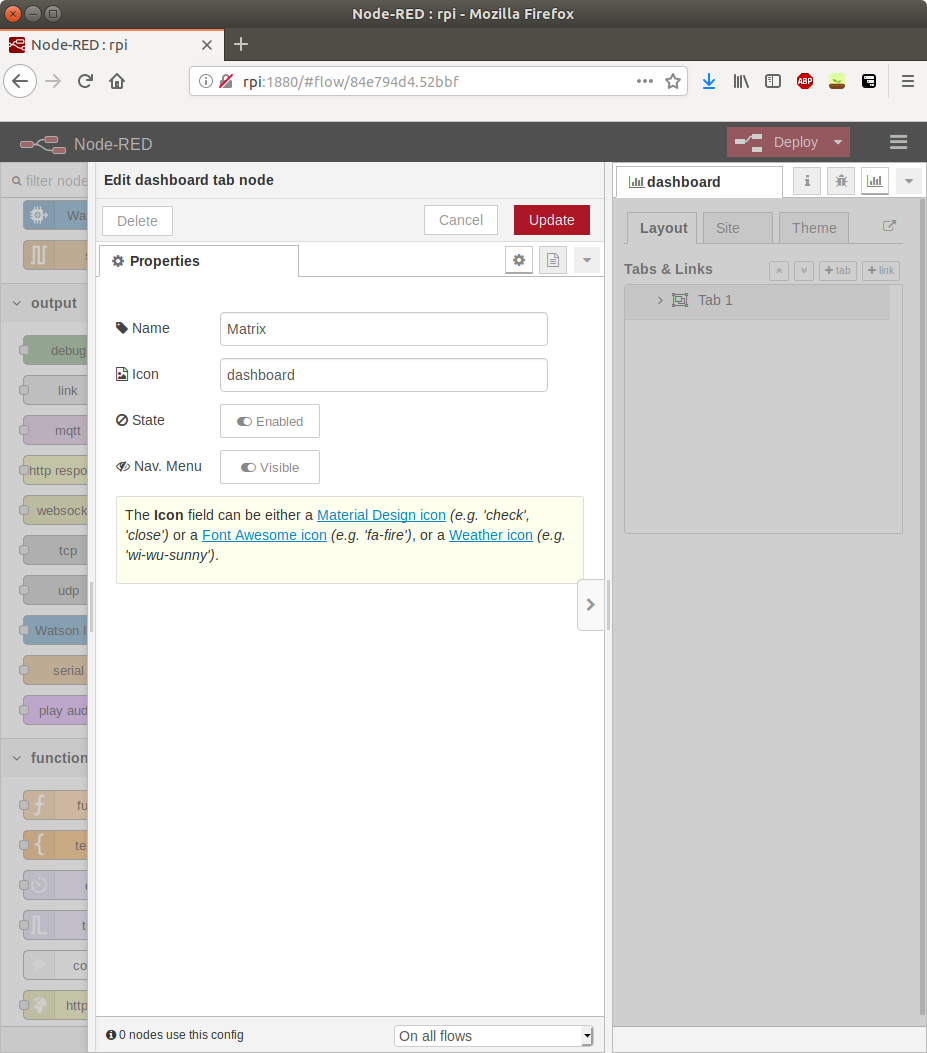
Task: Open the Firefox hamburger menu
Action: [x=908, y=81]
